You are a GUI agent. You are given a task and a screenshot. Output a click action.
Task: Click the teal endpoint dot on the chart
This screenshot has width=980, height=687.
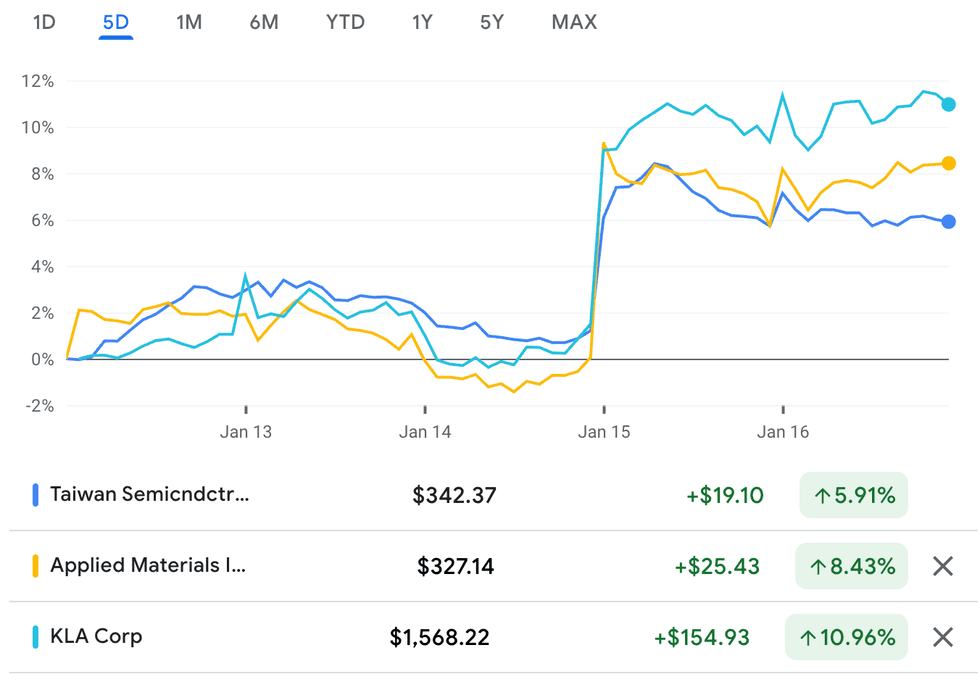(x=948, y=102)
